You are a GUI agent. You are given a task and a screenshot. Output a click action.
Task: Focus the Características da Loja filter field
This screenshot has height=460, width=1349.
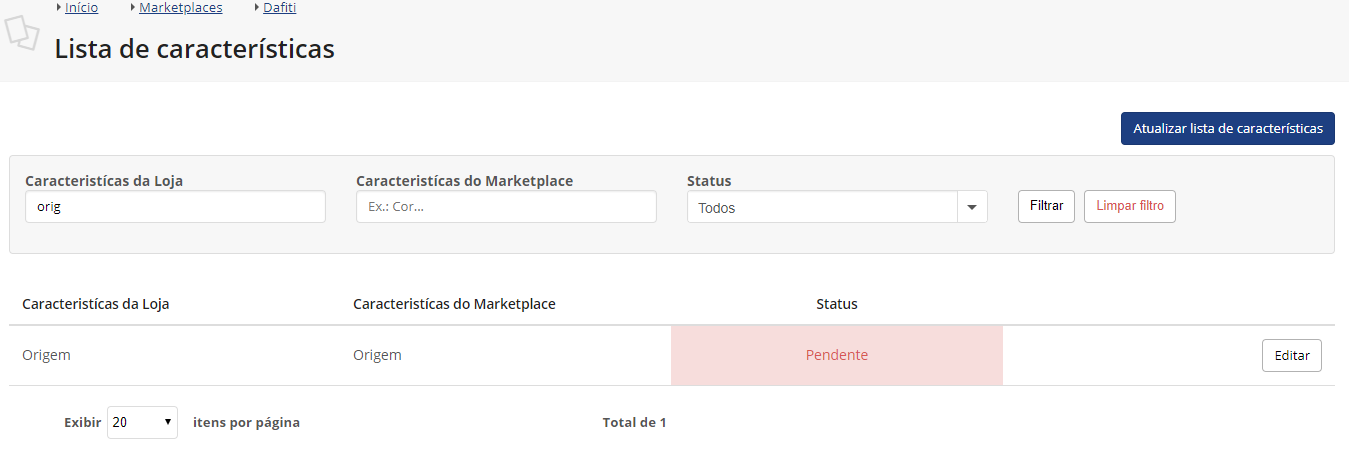point(175,207)
